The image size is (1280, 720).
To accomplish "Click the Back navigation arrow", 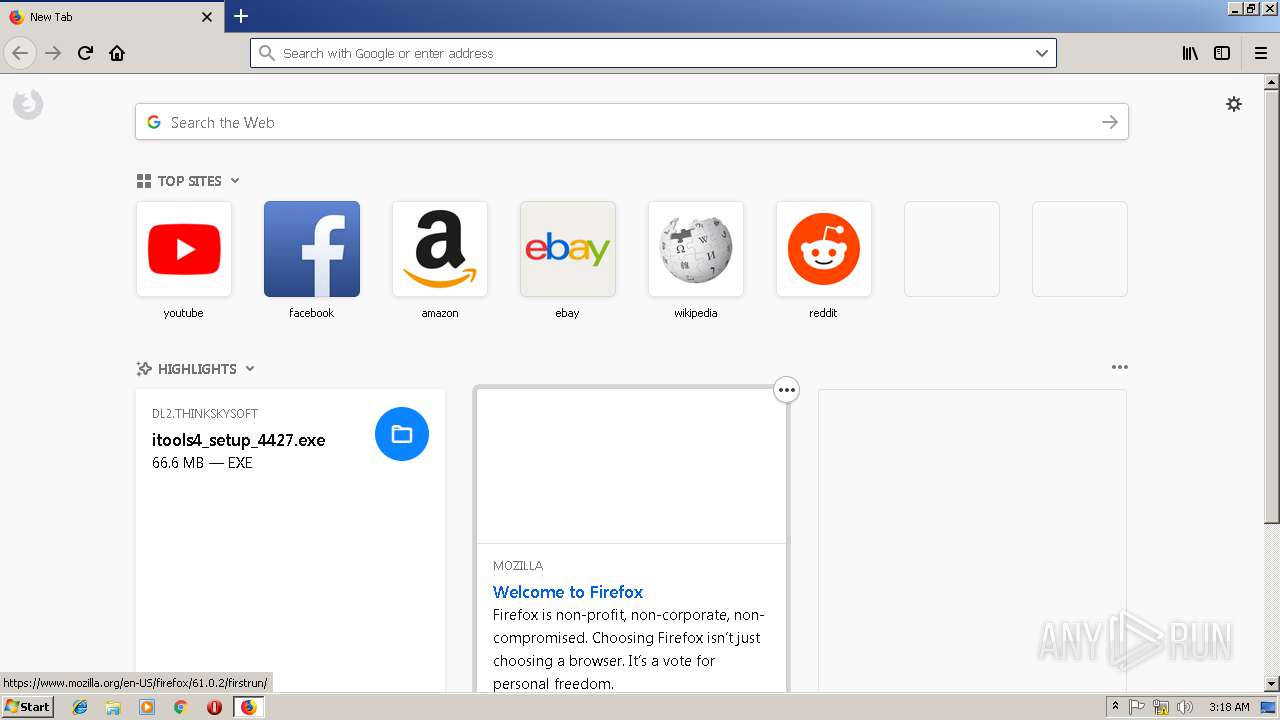I will pos(20,53).
